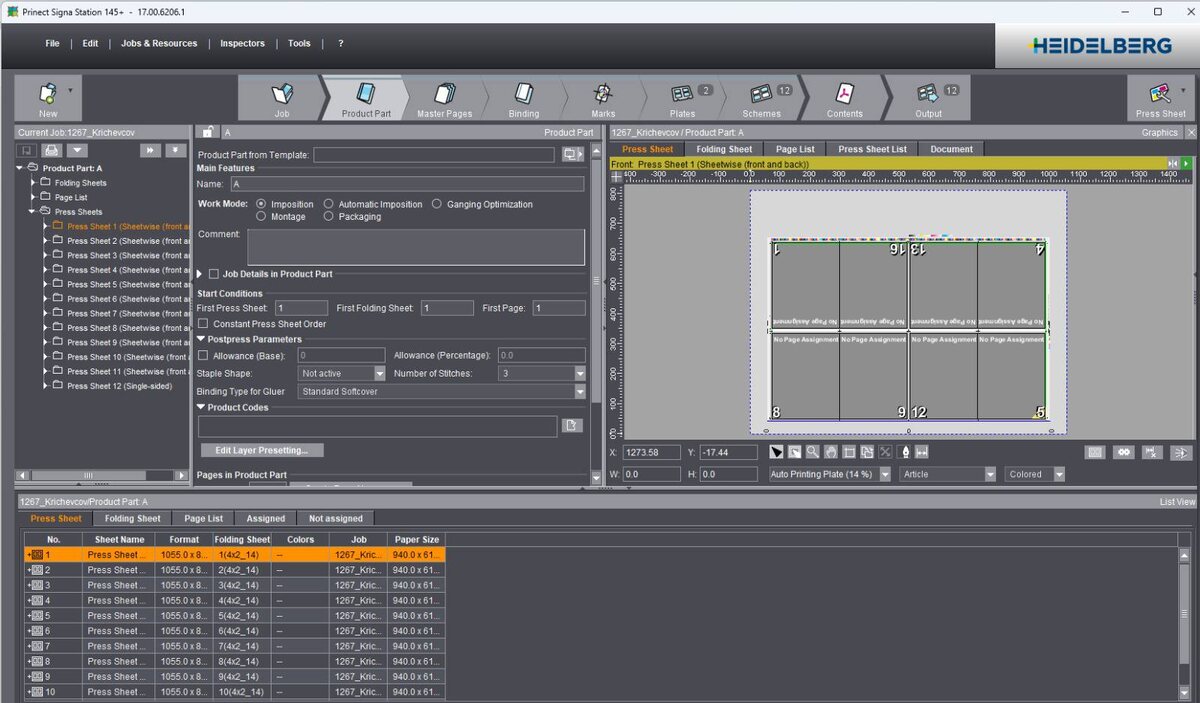This screenshot has width=1200, height=703.
Task: Select the arrow pointer tool in graphics toolbar
Action: pos(777,452)
